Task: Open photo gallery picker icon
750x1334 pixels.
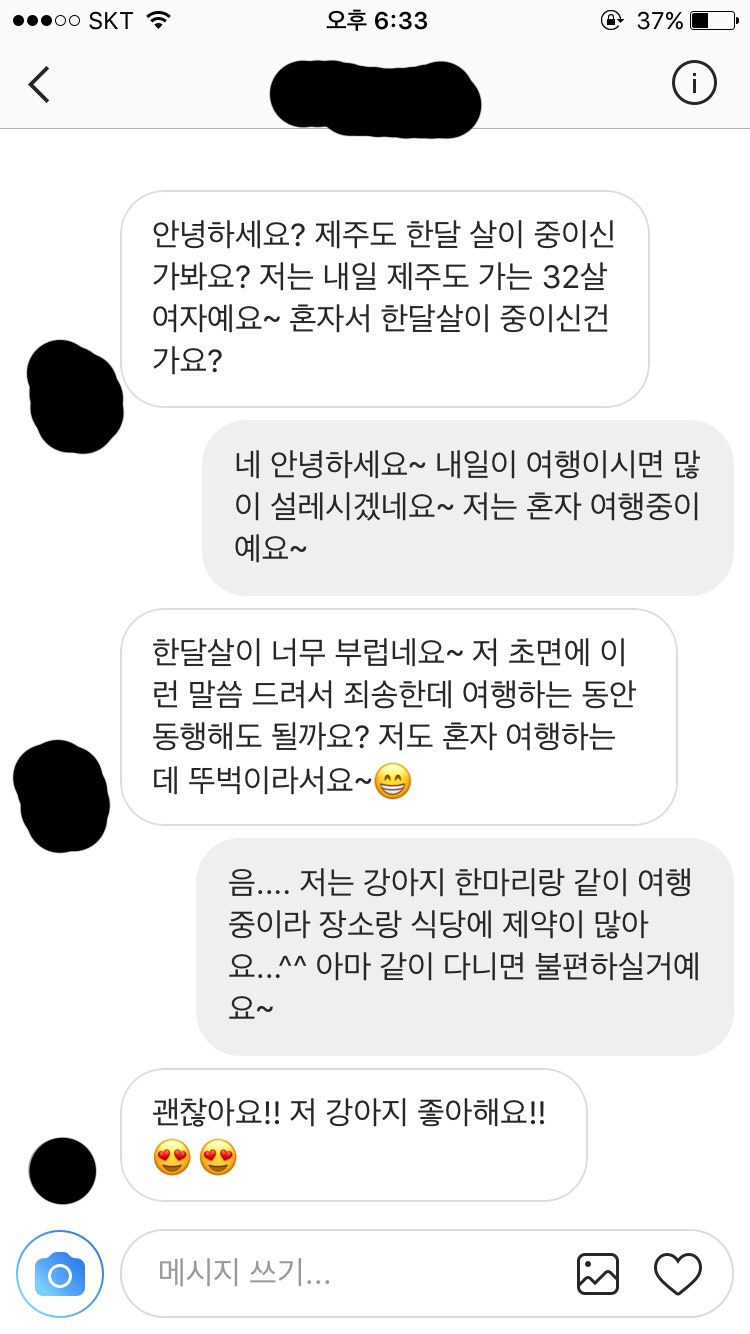Action: [x=598, y=1274]
